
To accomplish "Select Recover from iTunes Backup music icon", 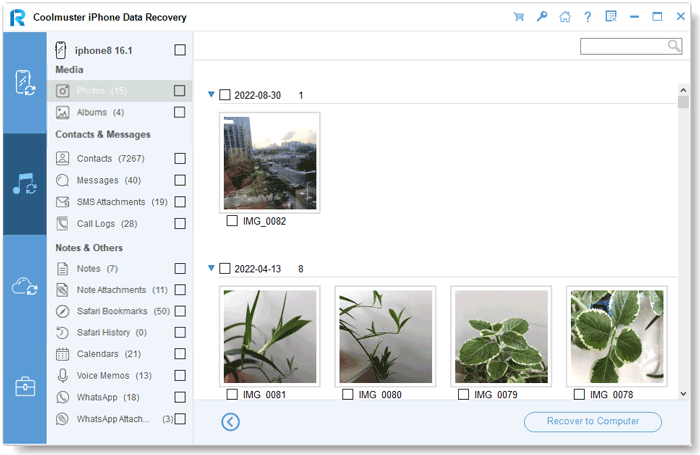I will click(25, 184).
